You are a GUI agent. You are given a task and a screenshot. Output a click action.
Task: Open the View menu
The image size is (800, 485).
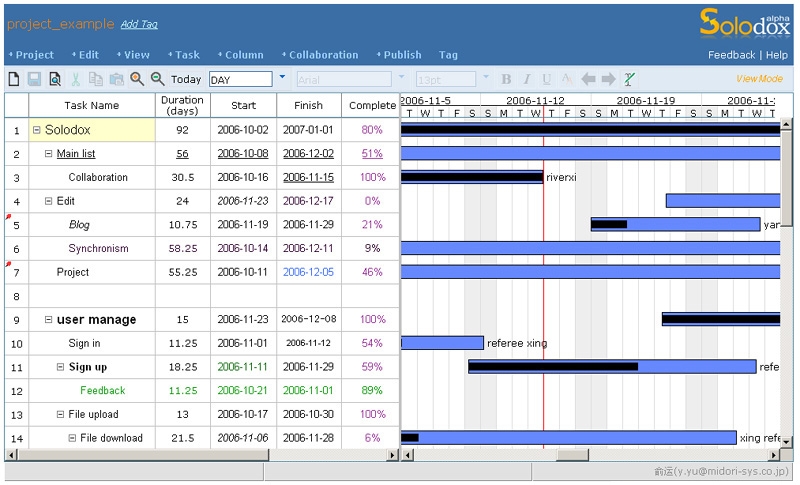[133, 55]
